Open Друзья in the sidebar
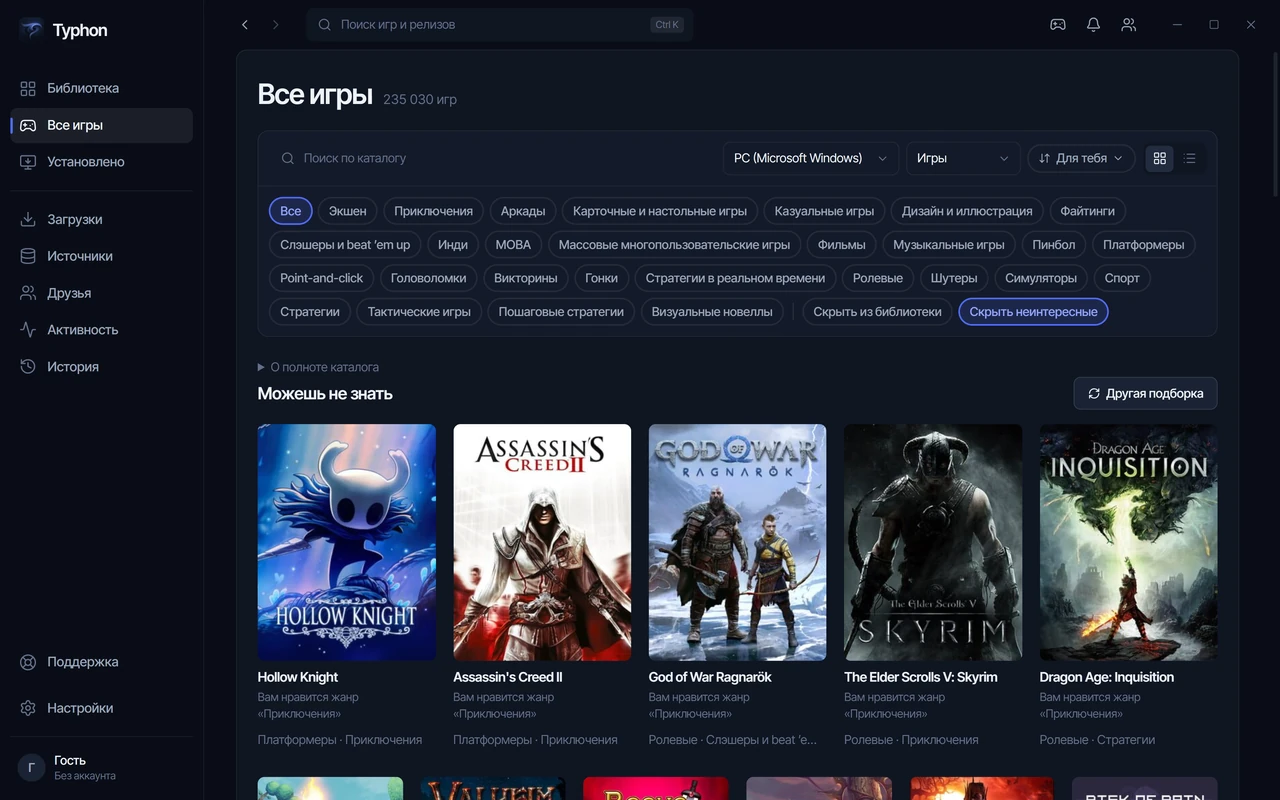This screenshot has height=800, width=1280. 101,293
